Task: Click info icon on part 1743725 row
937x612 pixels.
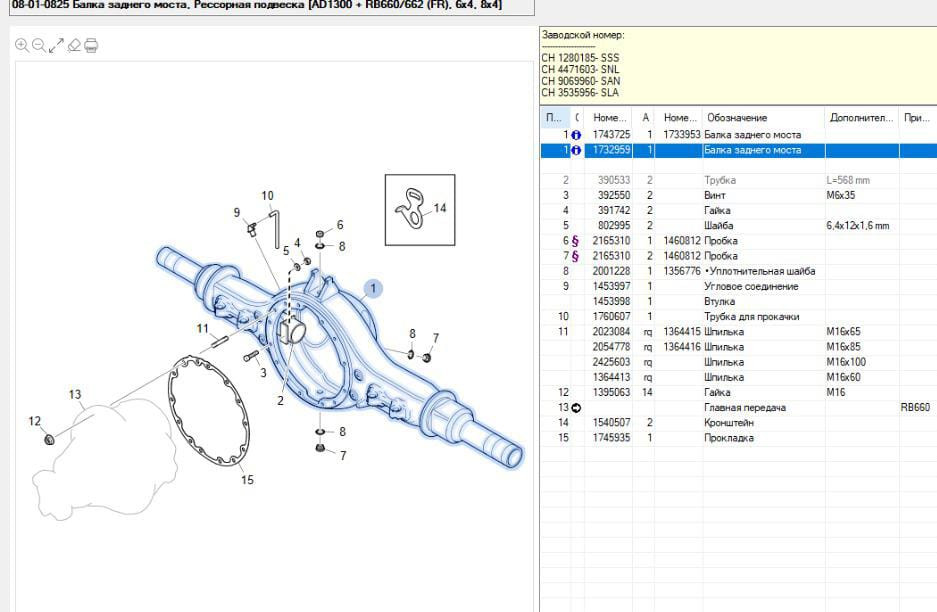Action: pyautogui.click(x=576, y=134)
